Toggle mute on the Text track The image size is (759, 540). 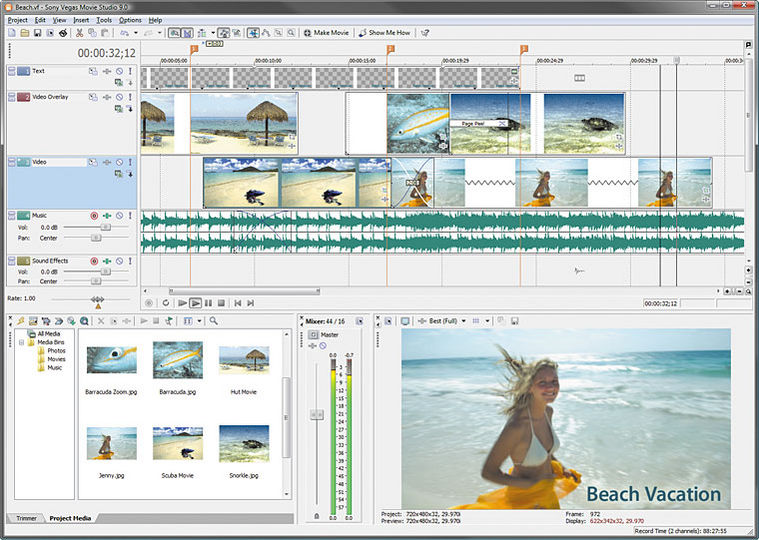point(119,71)
